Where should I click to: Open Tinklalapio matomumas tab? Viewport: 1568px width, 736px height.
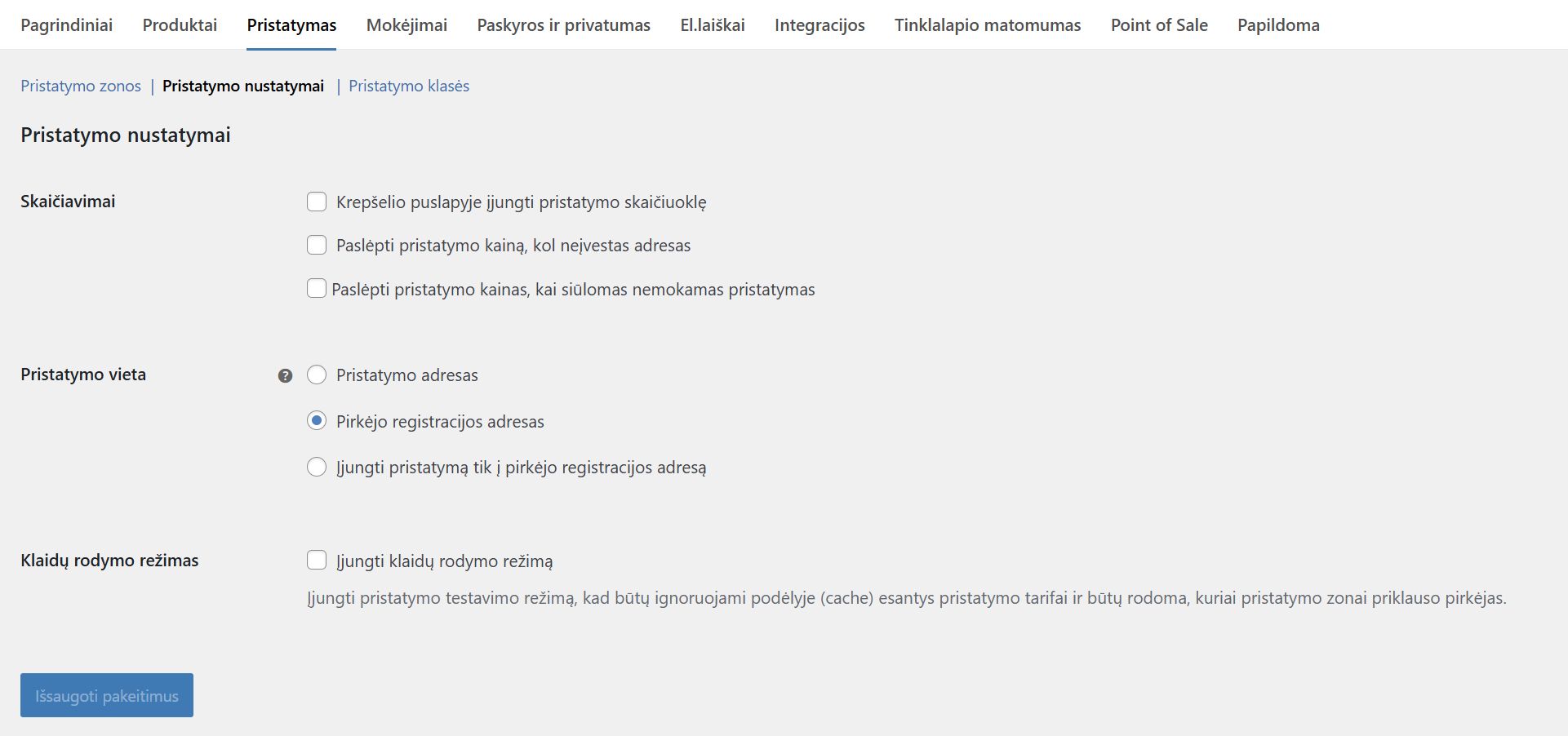988,25
